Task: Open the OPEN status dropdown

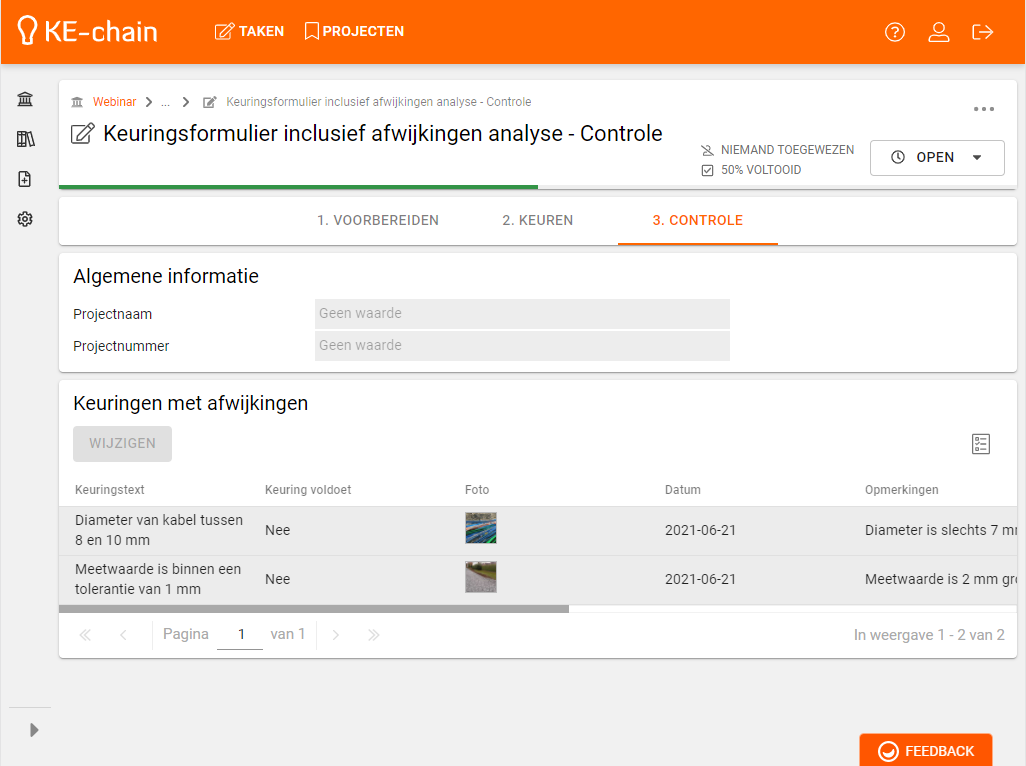Action: pos(937,158)
